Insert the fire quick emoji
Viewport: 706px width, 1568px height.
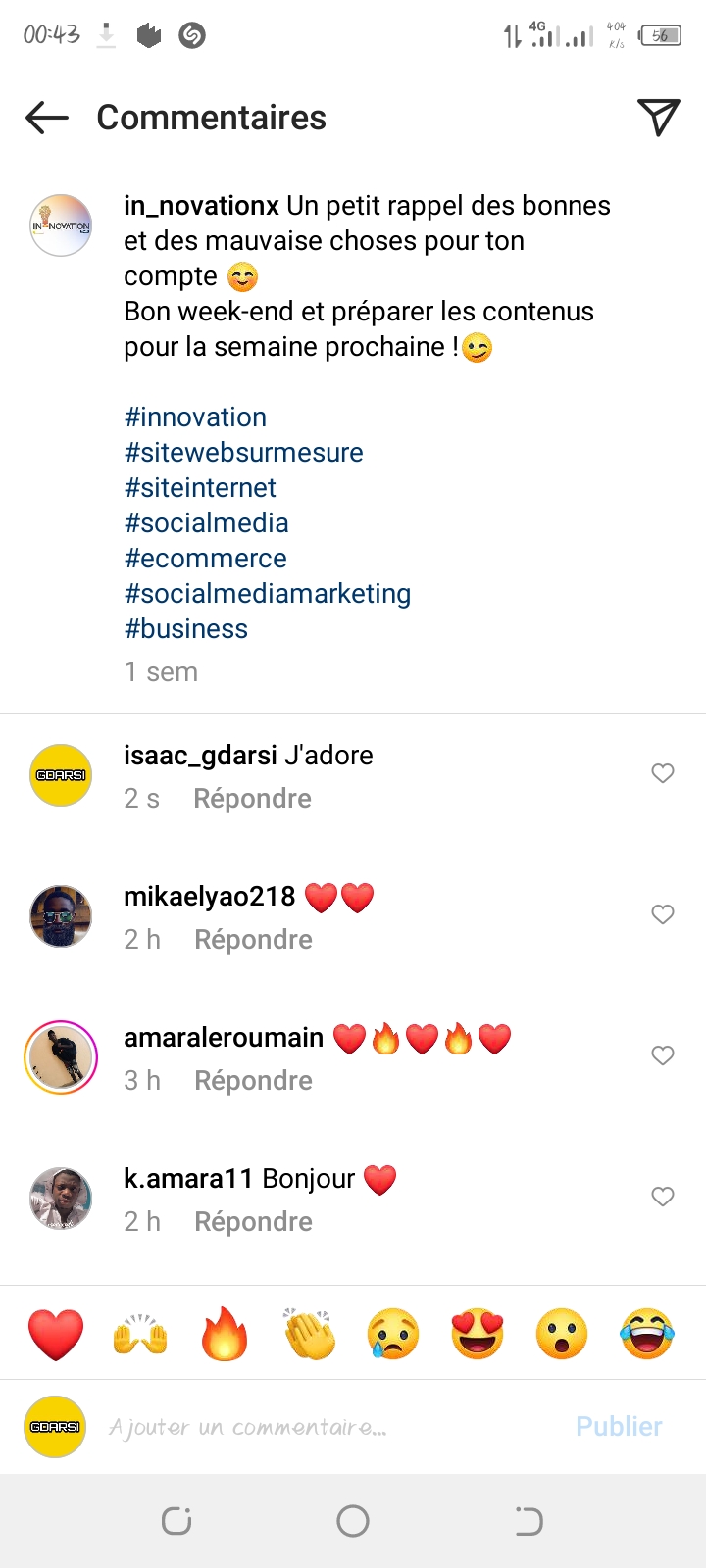225,1334
